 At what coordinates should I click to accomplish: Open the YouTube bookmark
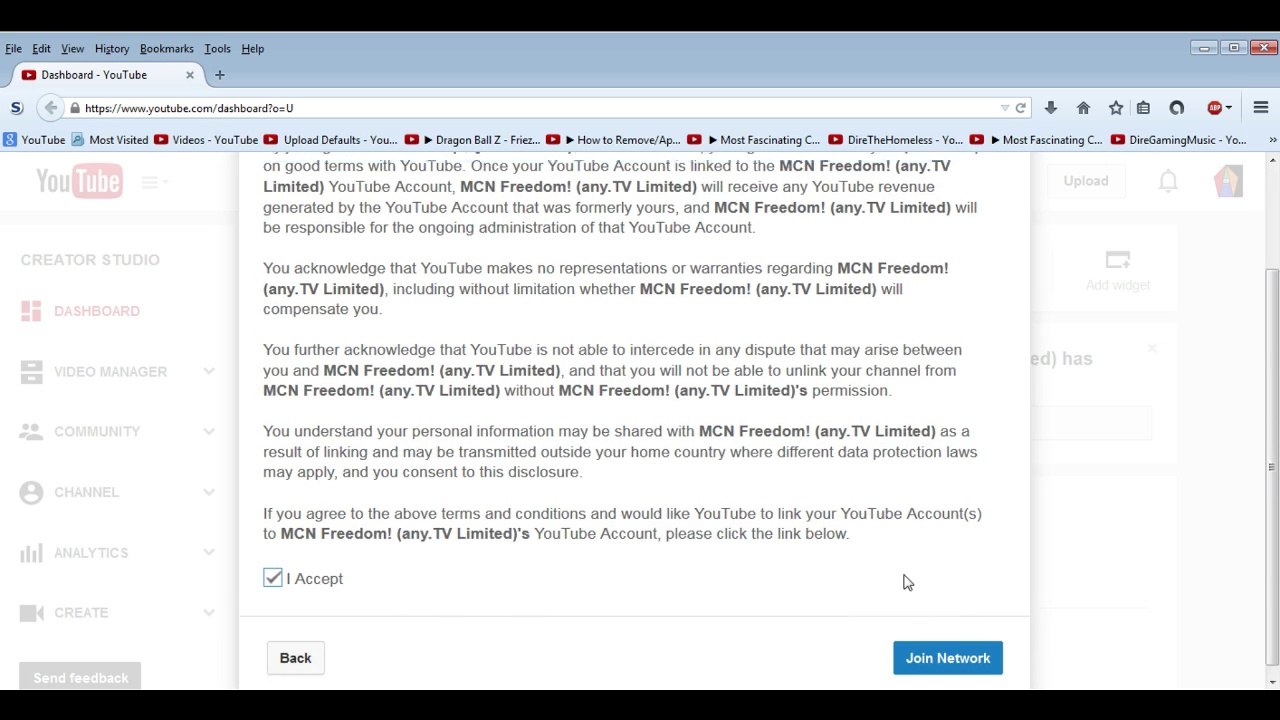[x=34, y=140]
